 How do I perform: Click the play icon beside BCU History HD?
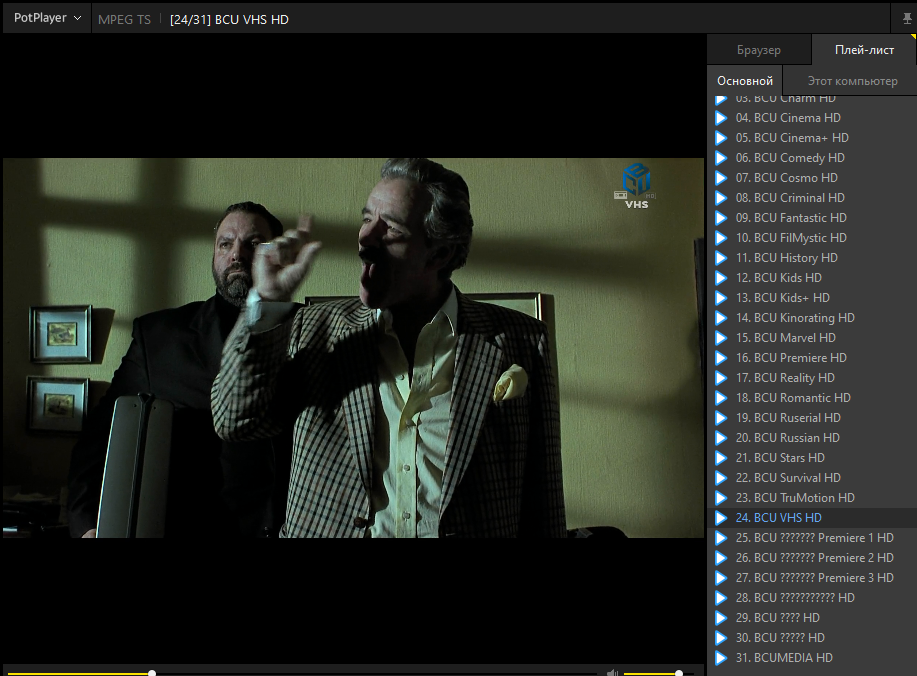(x=721, y=258)
